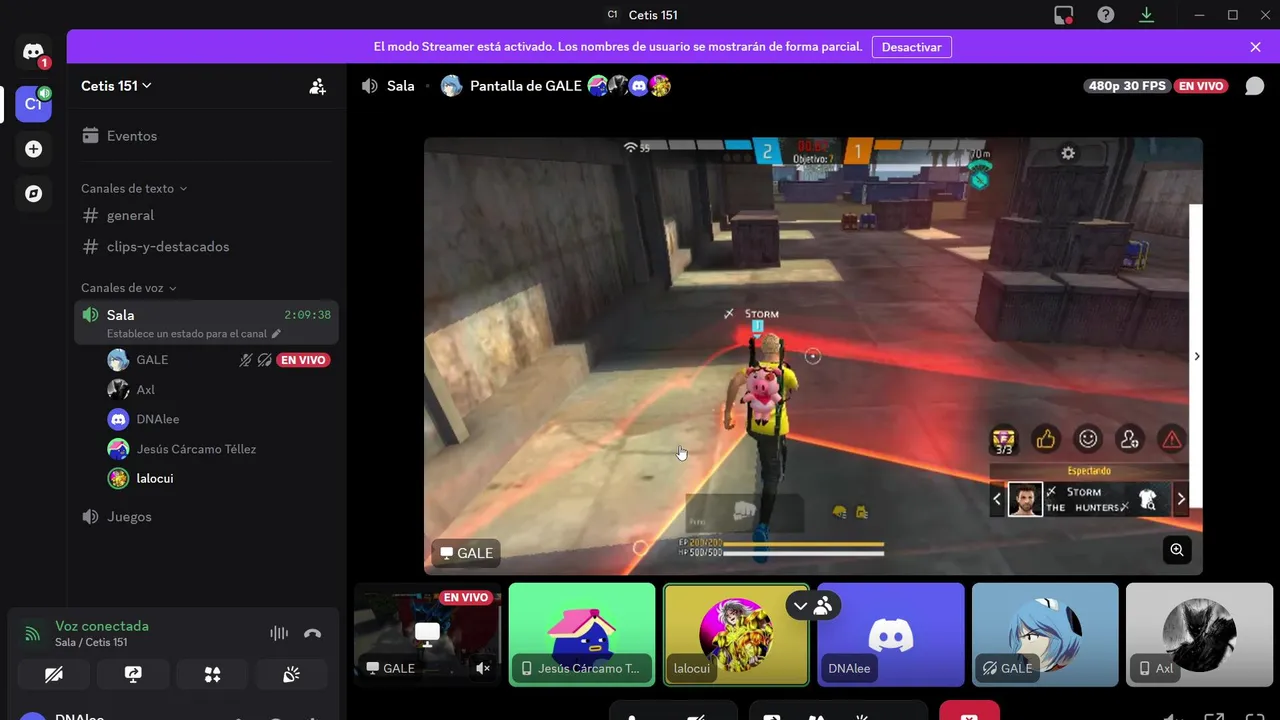The height and width of the screenshot is (720, 1280).
Task: Click the blue-haired GALE avatar tile
Action: pos(1045,635)
